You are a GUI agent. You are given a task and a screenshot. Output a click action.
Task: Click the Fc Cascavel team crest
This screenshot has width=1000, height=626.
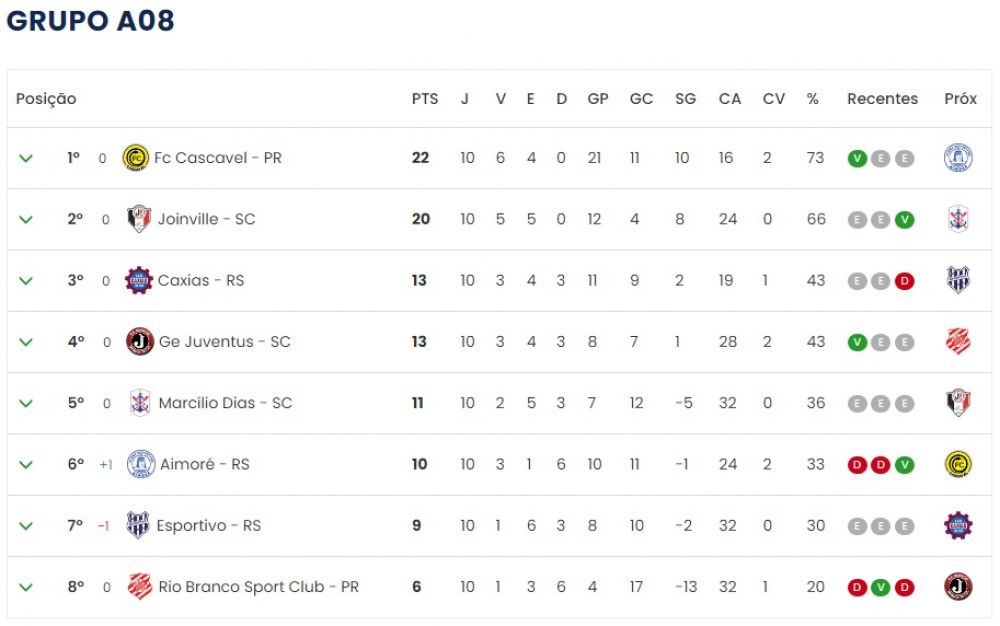[135, 158]
